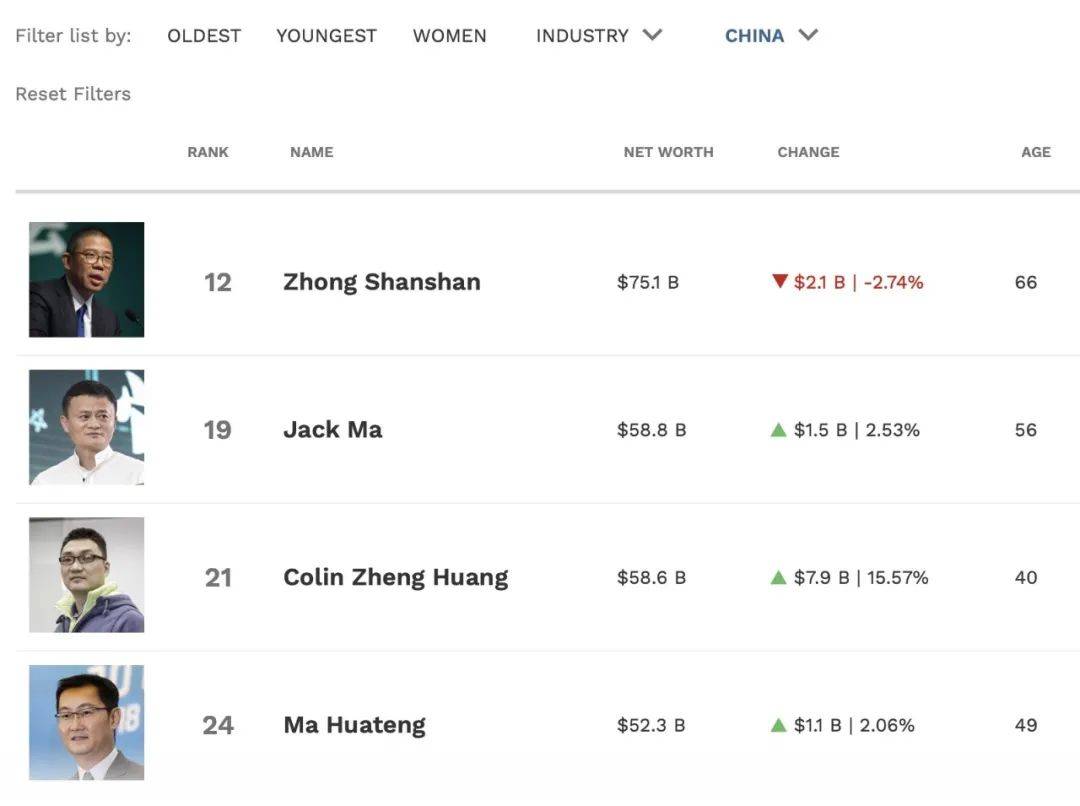Screen dimensions: 1080x806
Task: Sort by Net Worth column header
Action: coord(668,152)
